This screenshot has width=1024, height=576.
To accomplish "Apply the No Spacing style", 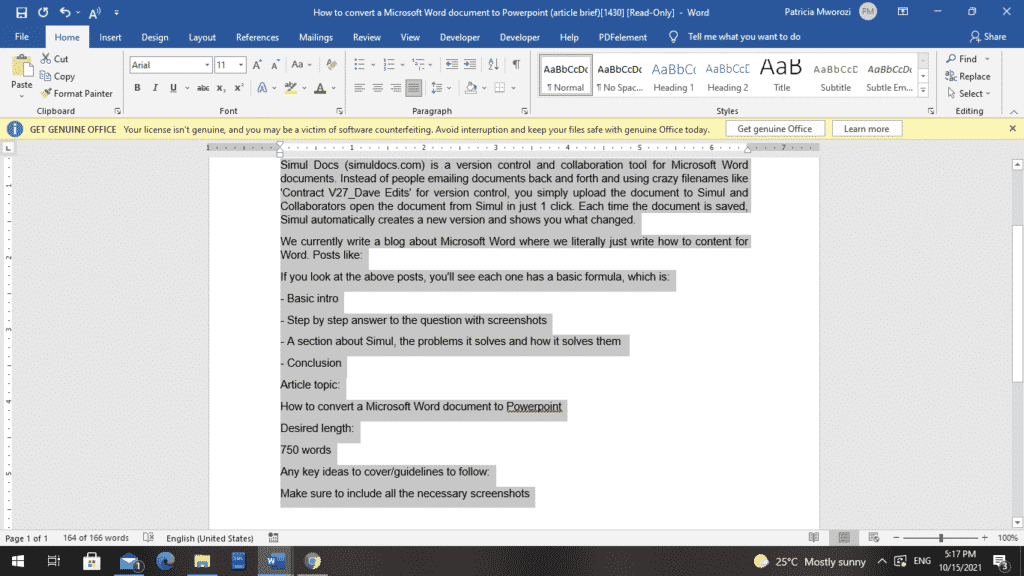I will (619, 76).
